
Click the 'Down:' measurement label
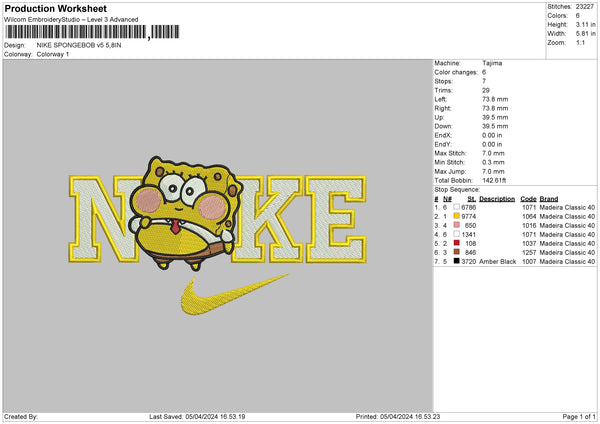click(443, 126)
